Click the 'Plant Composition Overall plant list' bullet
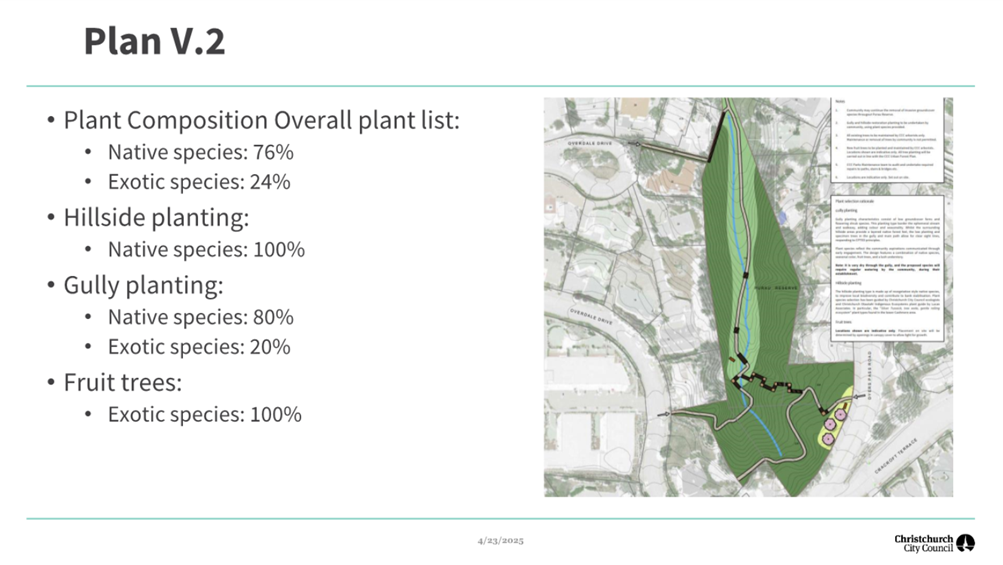1003x565 pixels. [x=261, y=120]
